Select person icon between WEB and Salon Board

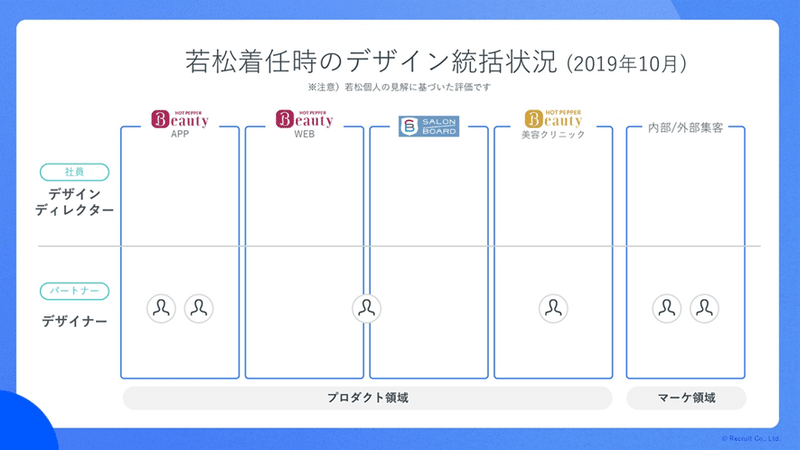(366, 308)
